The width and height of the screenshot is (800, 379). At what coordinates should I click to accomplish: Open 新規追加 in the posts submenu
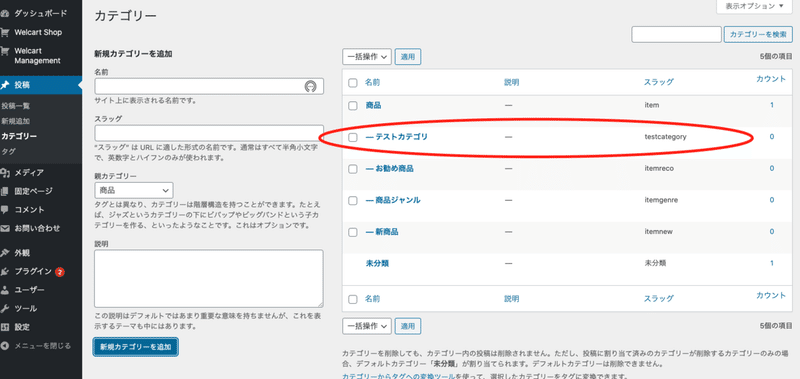16,121
